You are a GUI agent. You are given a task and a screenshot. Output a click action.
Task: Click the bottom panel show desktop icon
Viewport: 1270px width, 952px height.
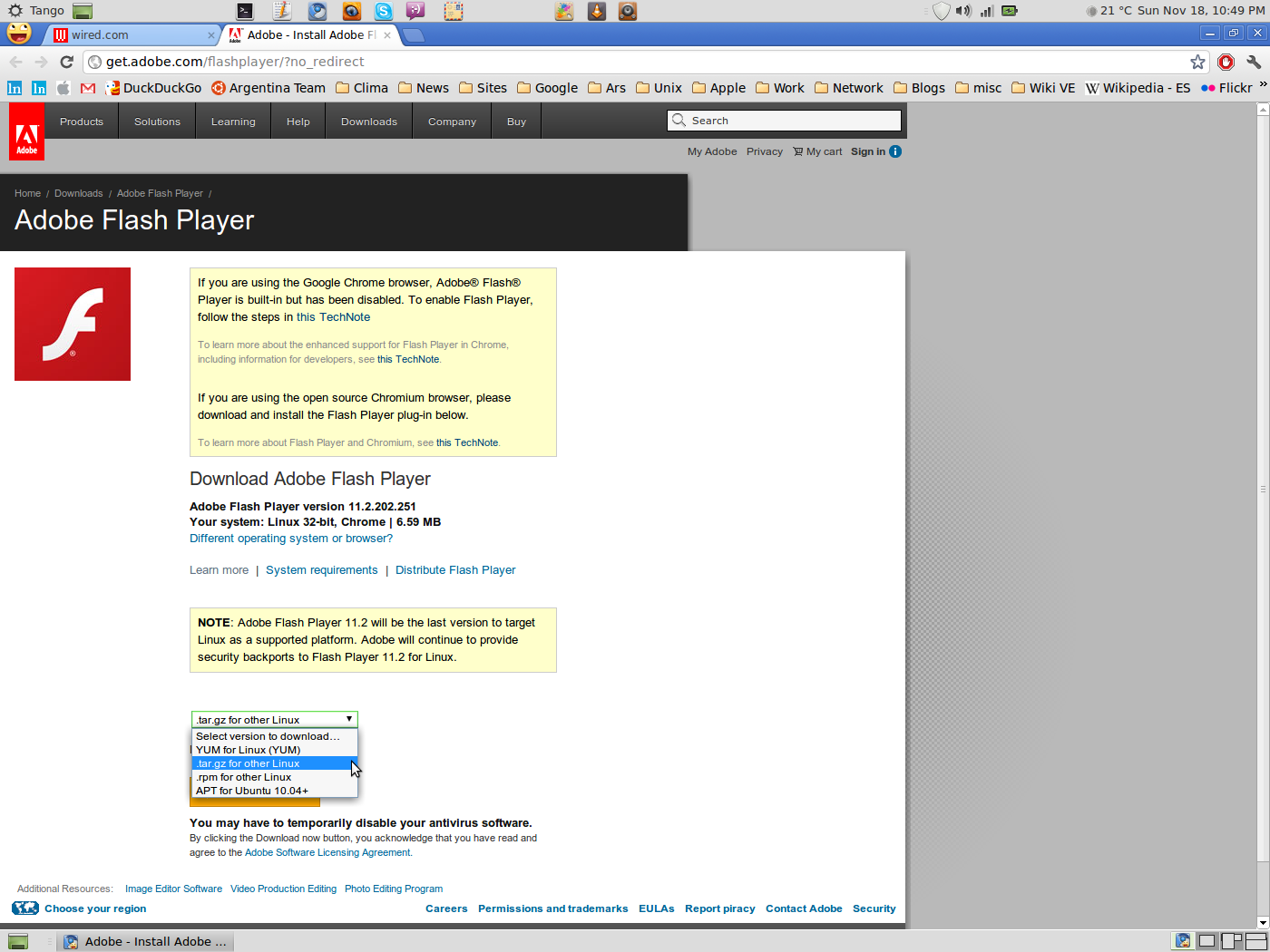point(18,941)
